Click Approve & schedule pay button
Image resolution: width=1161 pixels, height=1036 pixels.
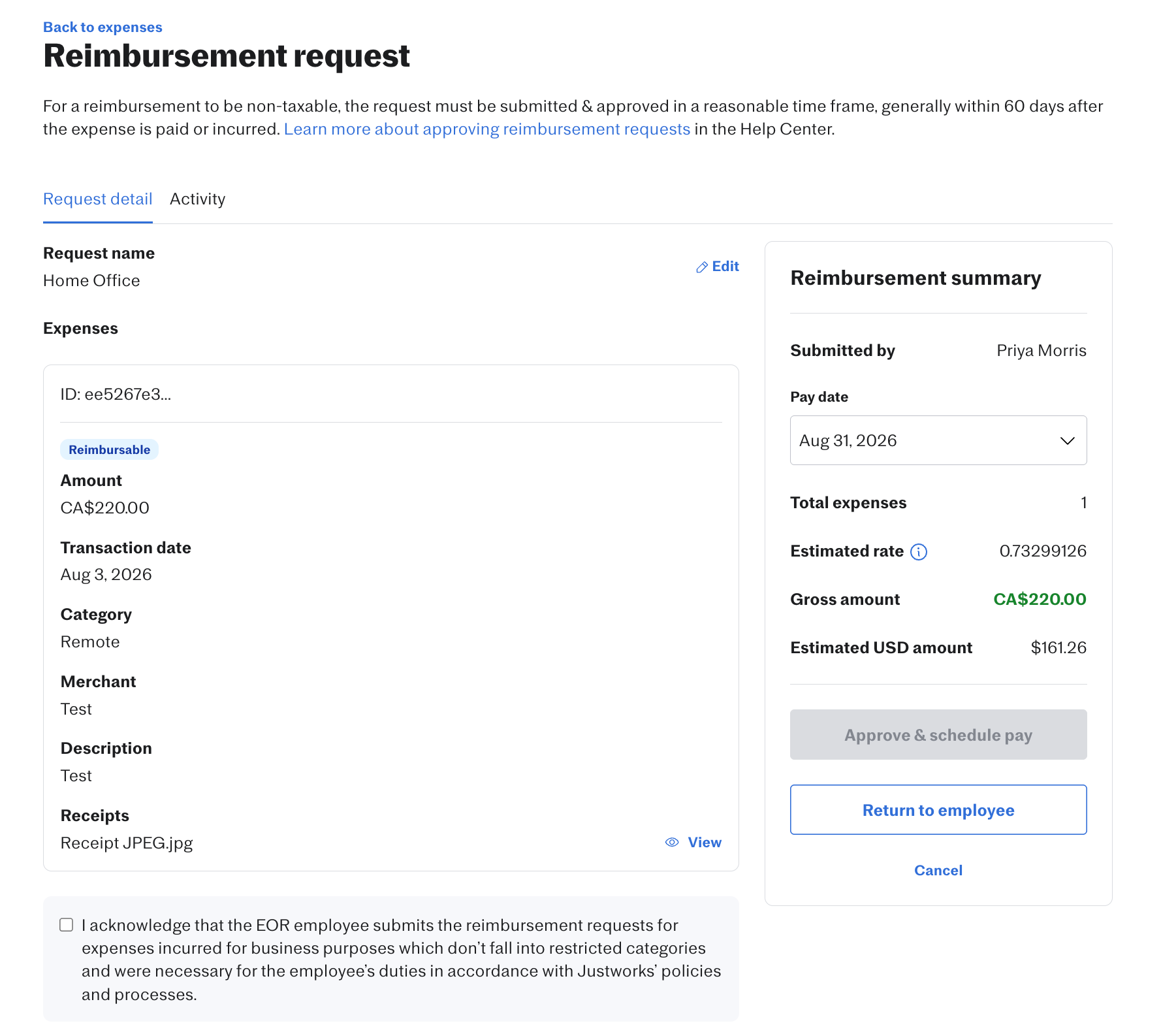(938, 735)
